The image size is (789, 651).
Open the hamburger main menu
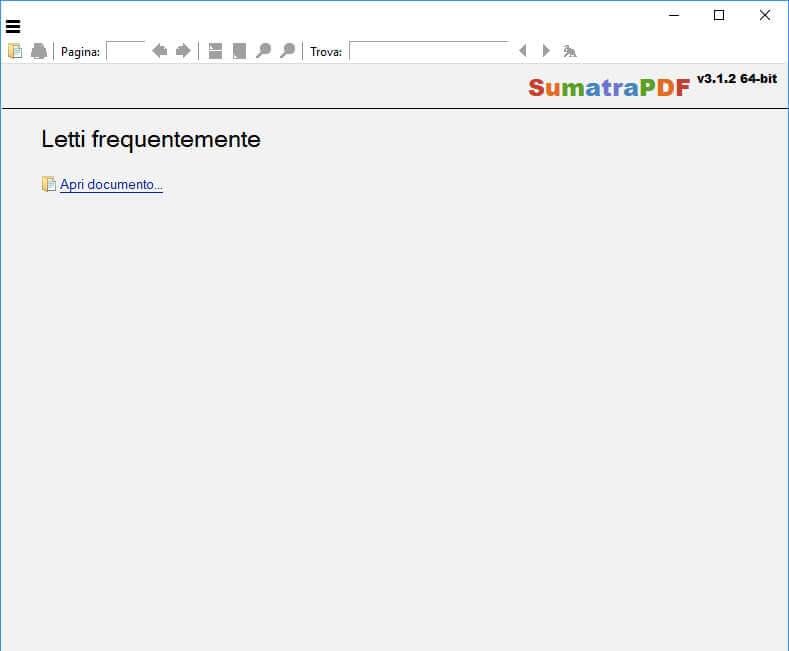13,26
